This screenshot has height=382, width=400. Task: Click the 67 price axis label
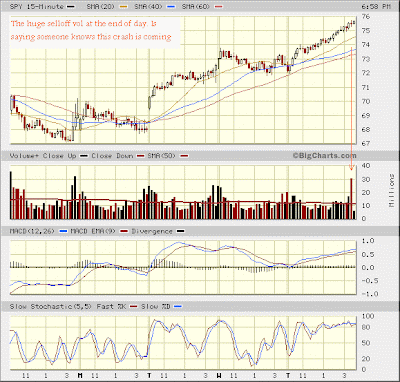pos(366,143)
